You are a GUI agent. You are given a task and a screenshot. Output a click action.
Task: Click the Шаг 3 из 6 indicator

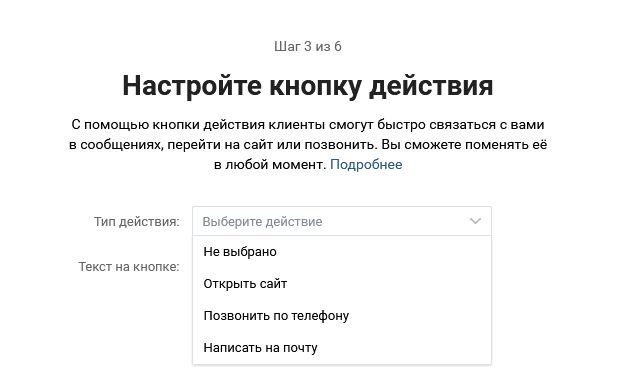pos(308,46)
